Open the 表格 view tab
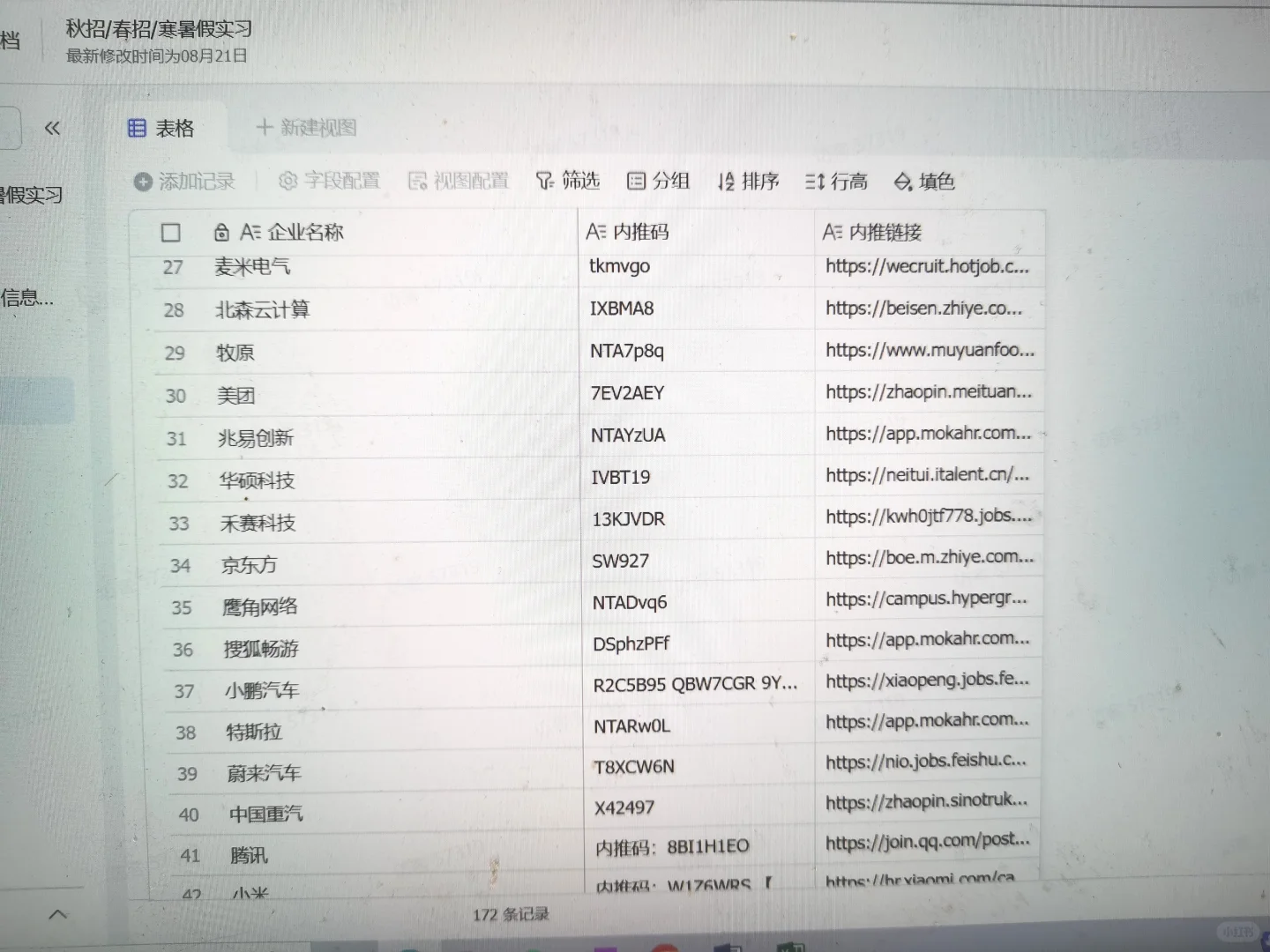This screenshot has height=952, width=1270. tap(161, 129)
